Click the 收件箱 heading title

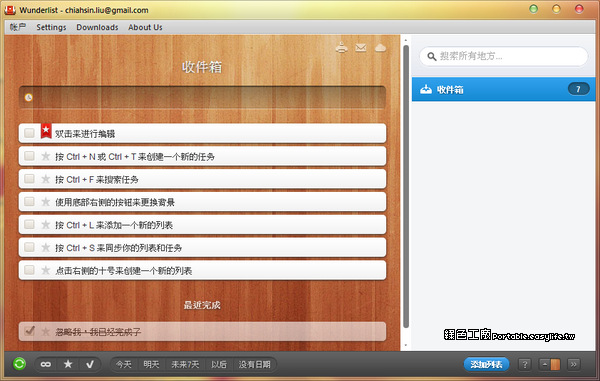(202, 67)
